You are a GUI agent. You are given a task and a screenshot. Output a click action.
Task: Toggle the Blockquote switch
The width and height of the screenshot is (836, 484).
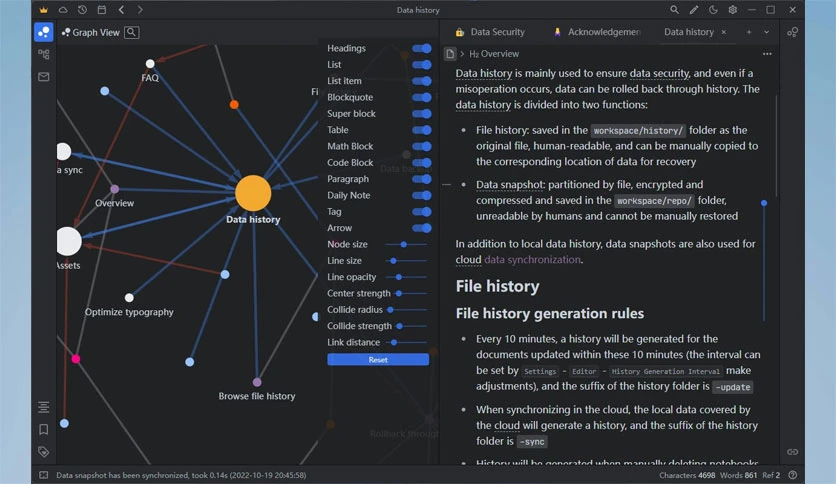(422, 98)
